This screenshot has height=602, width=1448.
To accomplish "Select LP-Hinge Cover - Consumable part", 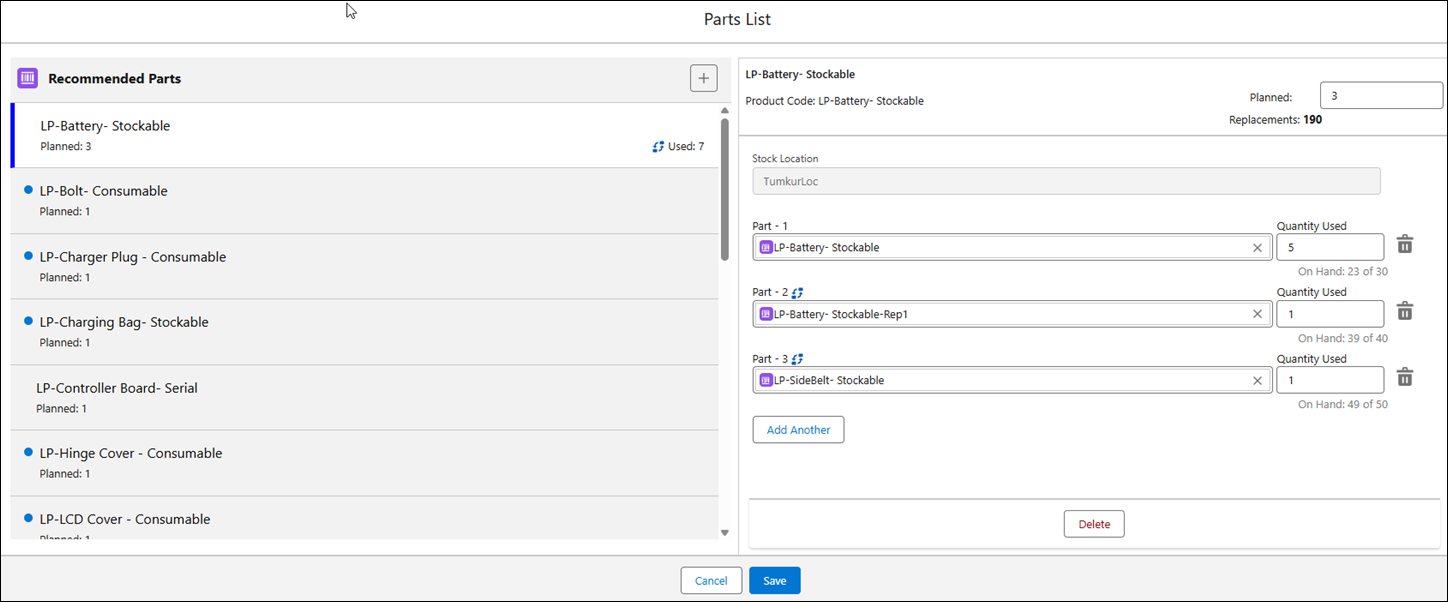I will click(364, 463).
